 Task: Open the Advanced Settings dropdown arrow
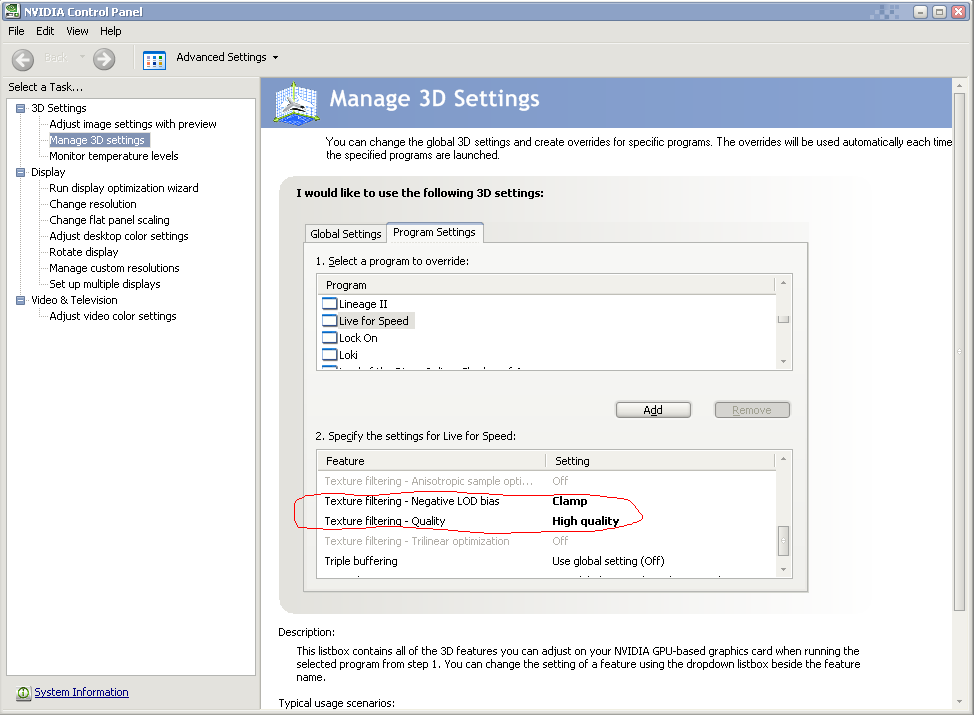click(275, 58)
